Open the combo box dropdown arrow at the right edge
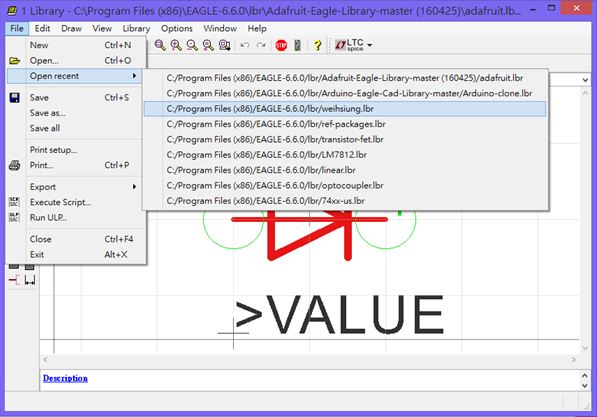597x417 pixels. [585, 80]
